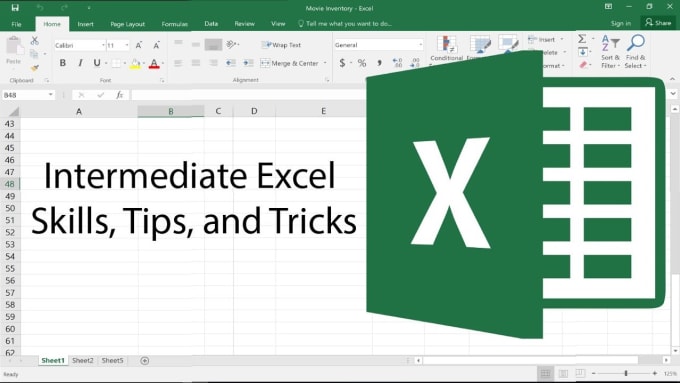Apply Comma style
The width and height of the screenshot is (680, 383).
[x=379, y=63]
